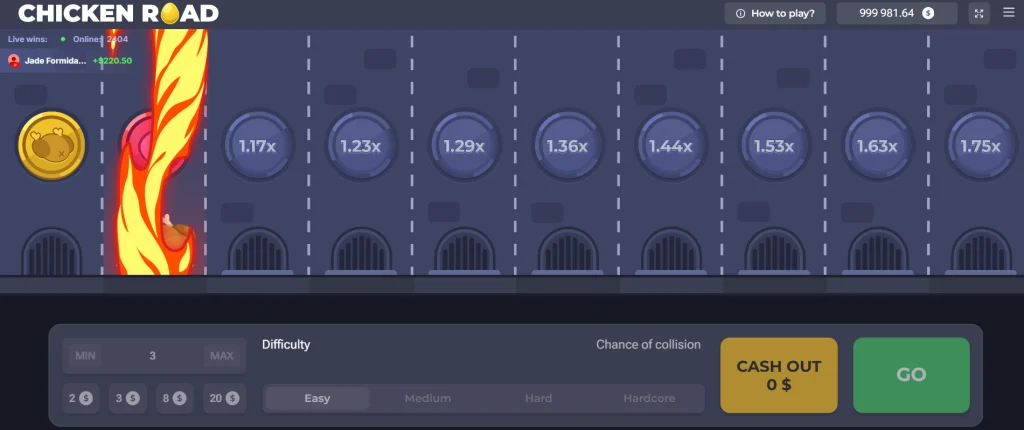Toggle fullscreen mode icon
This screenshot has width=1024, height=430.
tap(978, 13)
